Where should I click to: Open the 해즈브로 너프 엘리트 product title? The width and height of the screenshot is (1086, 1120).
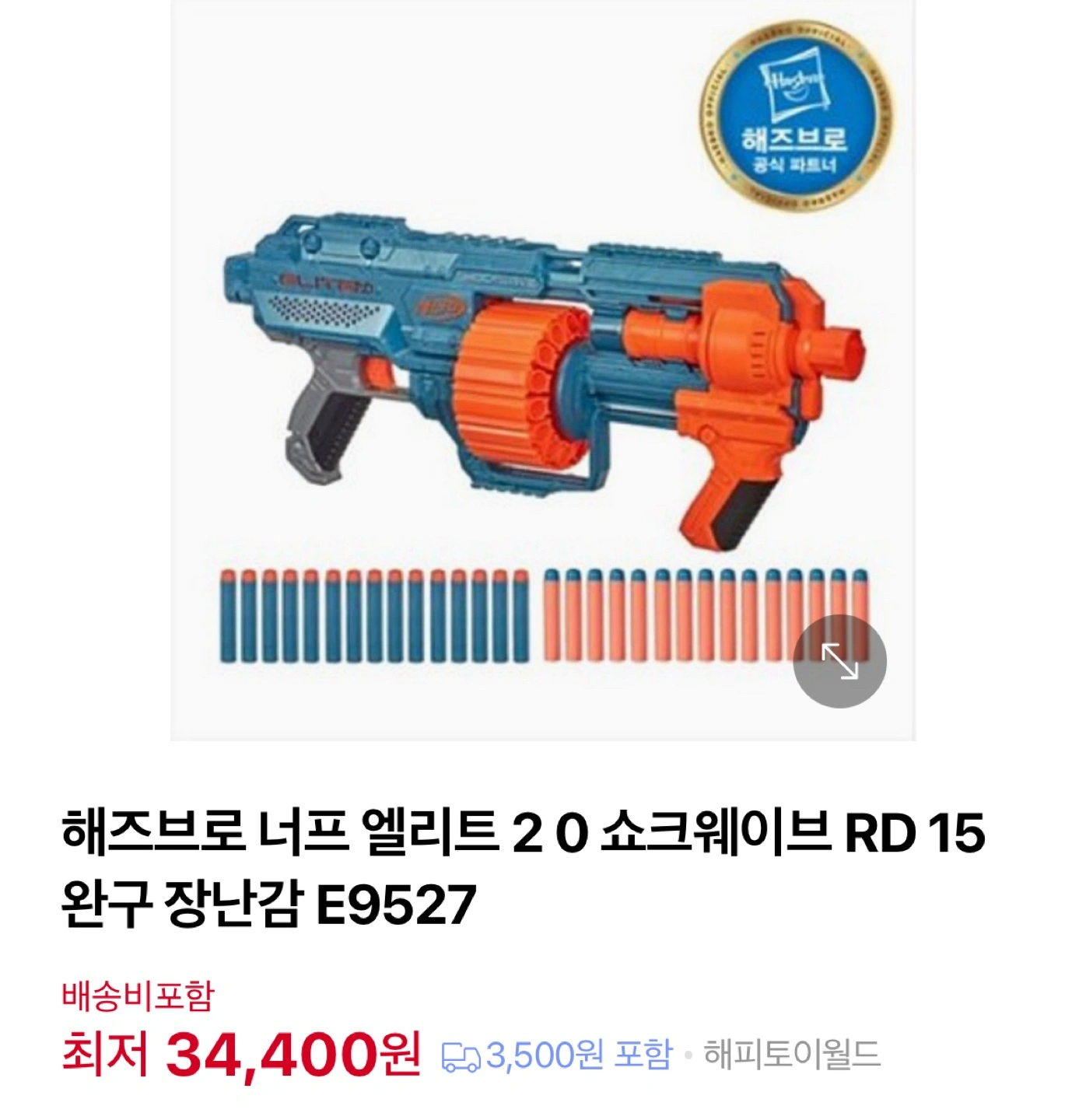[524, 833]
